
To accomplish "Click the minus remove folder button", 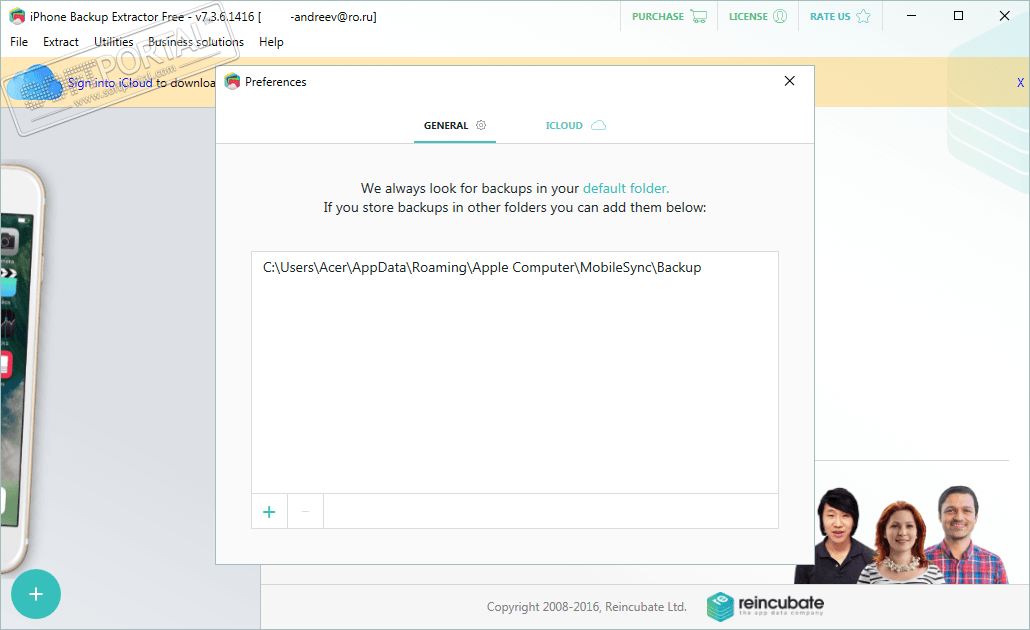I will click(x=305, y=512).
